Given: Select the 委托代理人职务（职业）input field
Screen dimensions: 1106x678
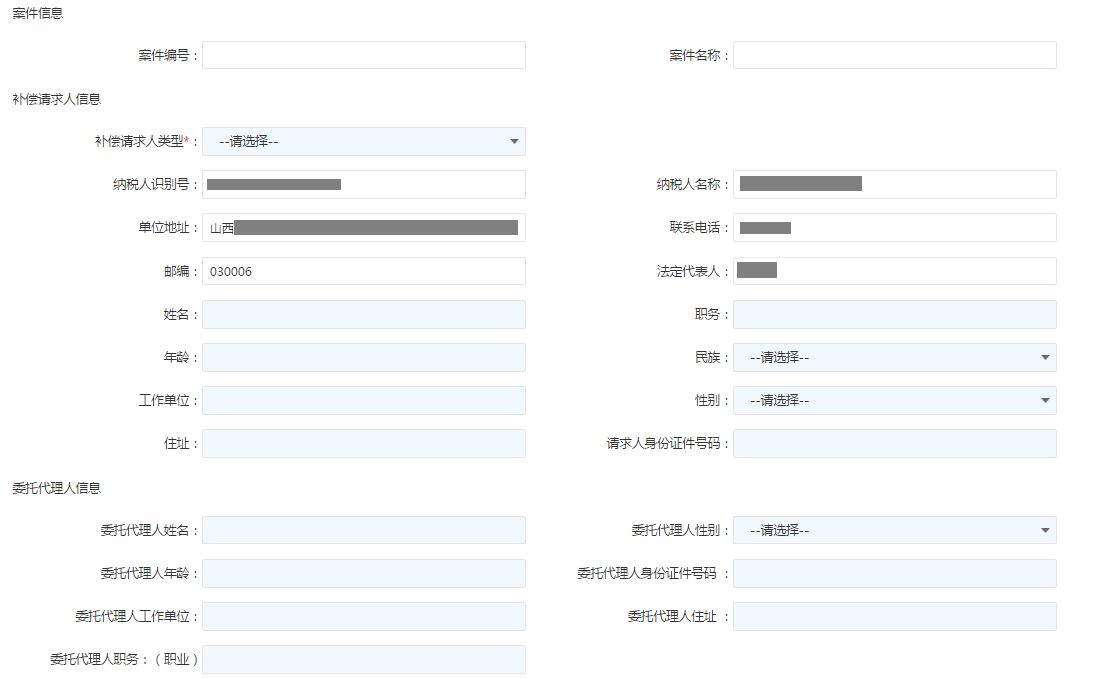Looking at the screenshot, I should tap(363, 659).
